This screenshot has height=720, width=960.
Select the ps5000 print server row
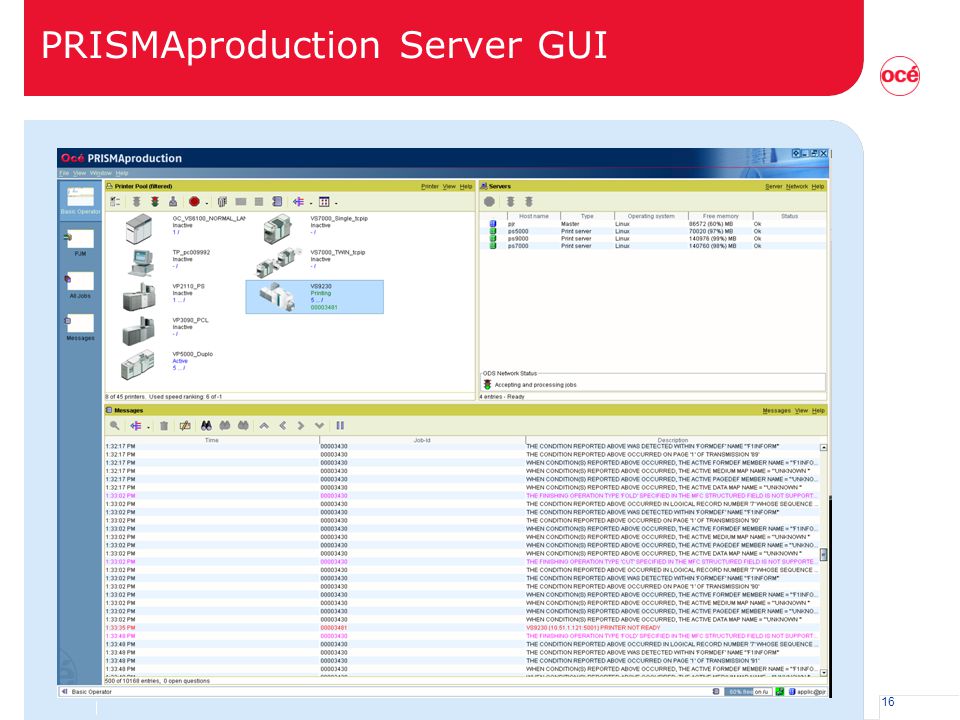653,231
